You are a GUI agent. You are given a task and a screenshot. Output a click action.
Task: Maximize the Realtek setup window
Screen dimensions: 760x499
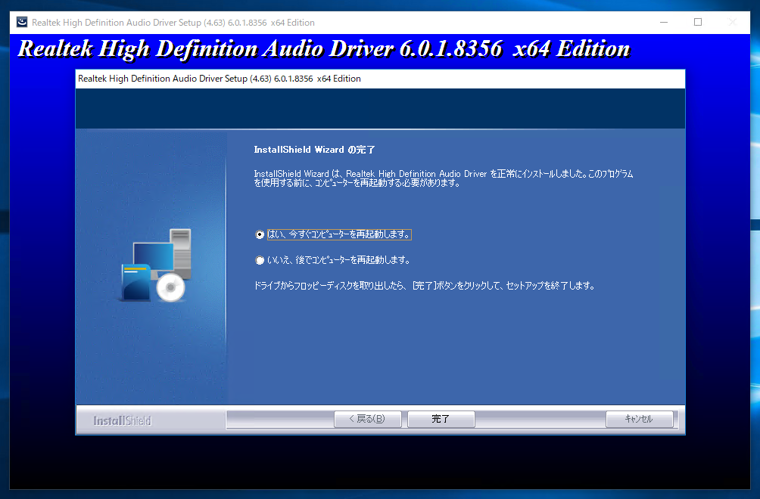698,22
